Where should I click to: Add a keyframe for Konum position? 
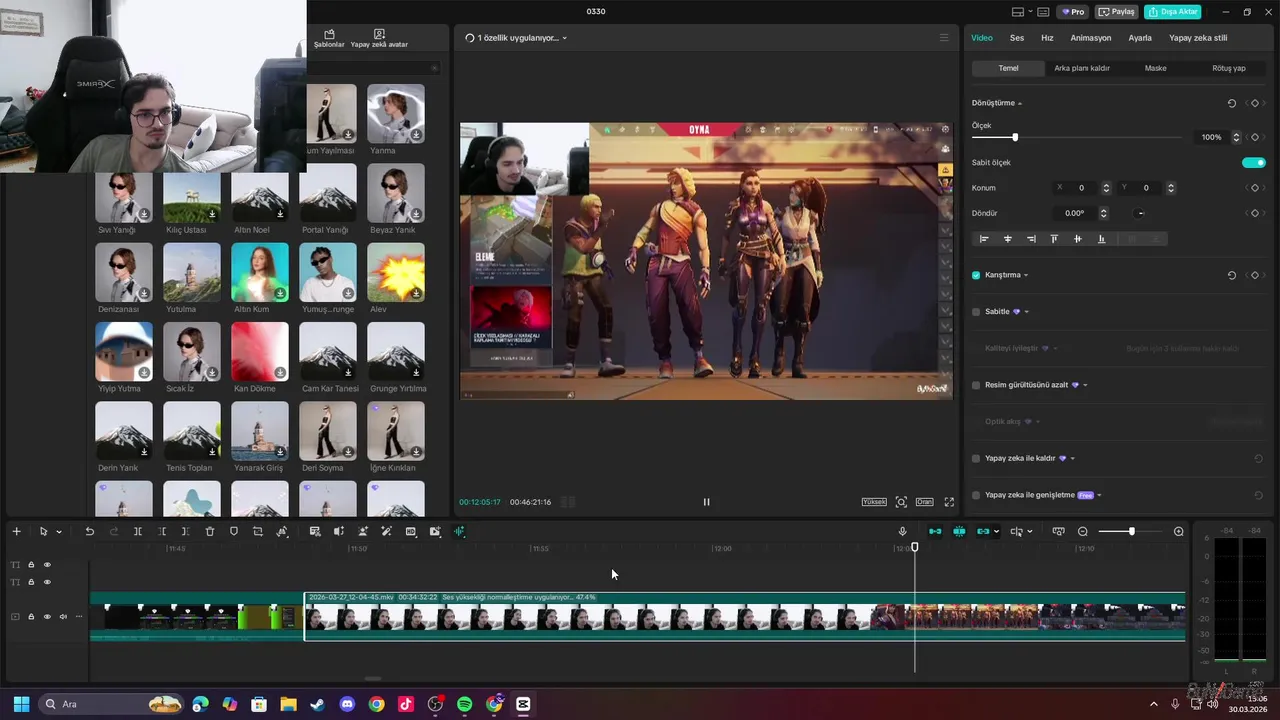1254,188
